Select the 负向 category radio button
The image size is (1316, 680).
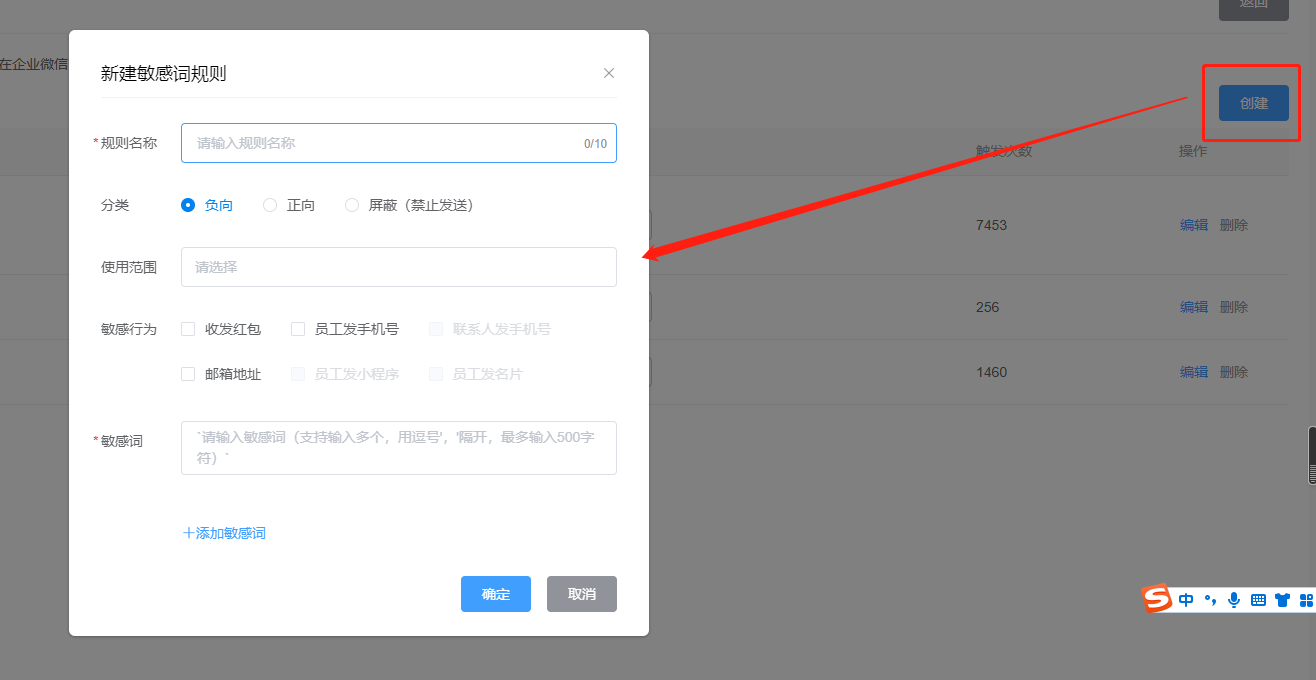(x=188, y=205)
